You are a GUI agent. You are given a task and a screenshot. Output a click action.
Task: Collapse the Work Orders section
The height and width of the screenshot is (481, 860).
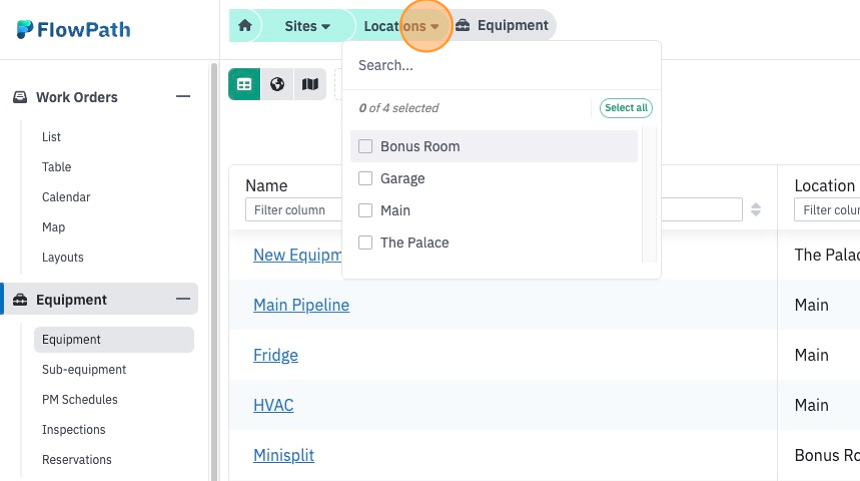183,97
